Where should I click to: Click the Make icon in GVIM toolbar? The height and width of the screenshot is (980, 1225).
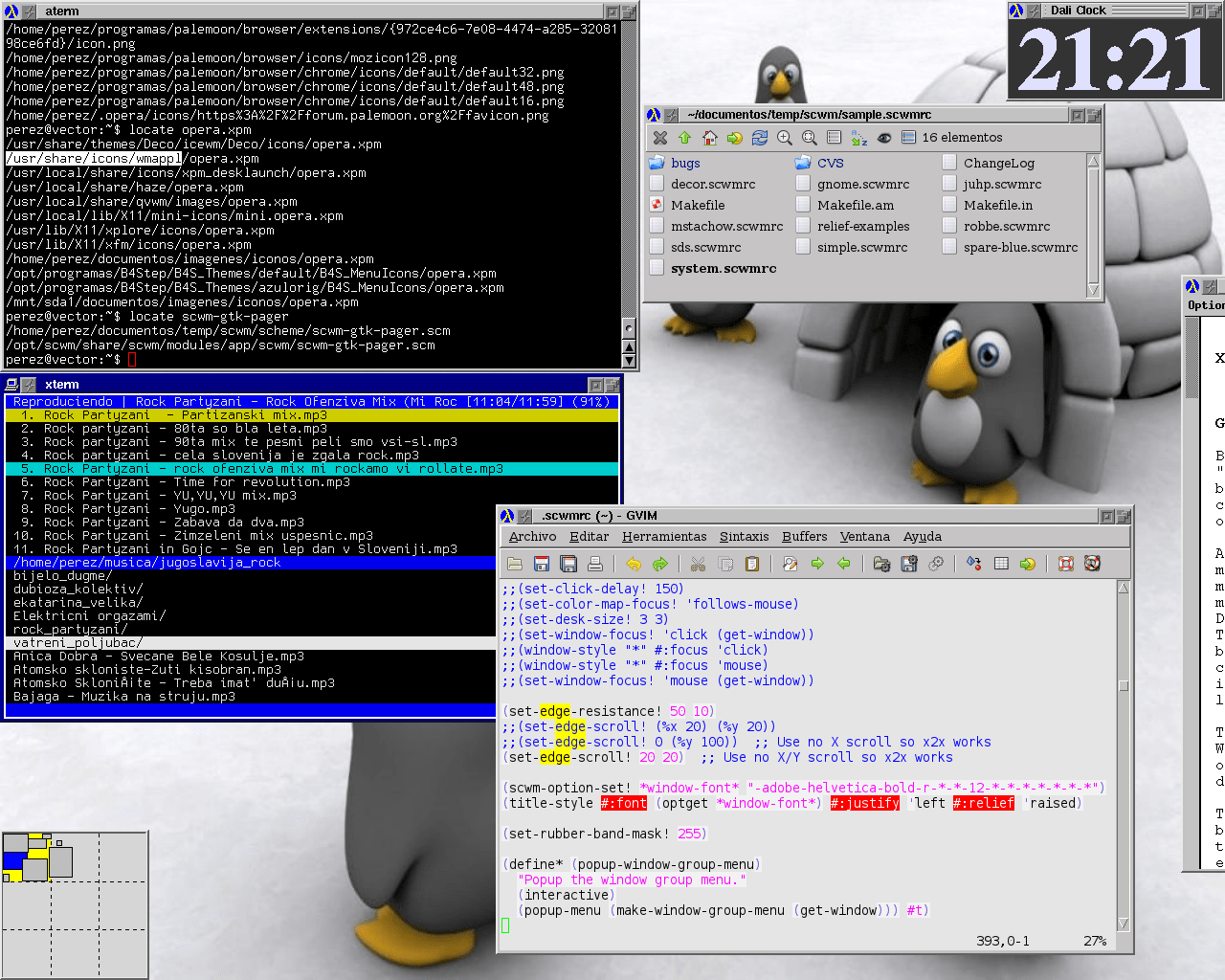(x=974, y=564)
